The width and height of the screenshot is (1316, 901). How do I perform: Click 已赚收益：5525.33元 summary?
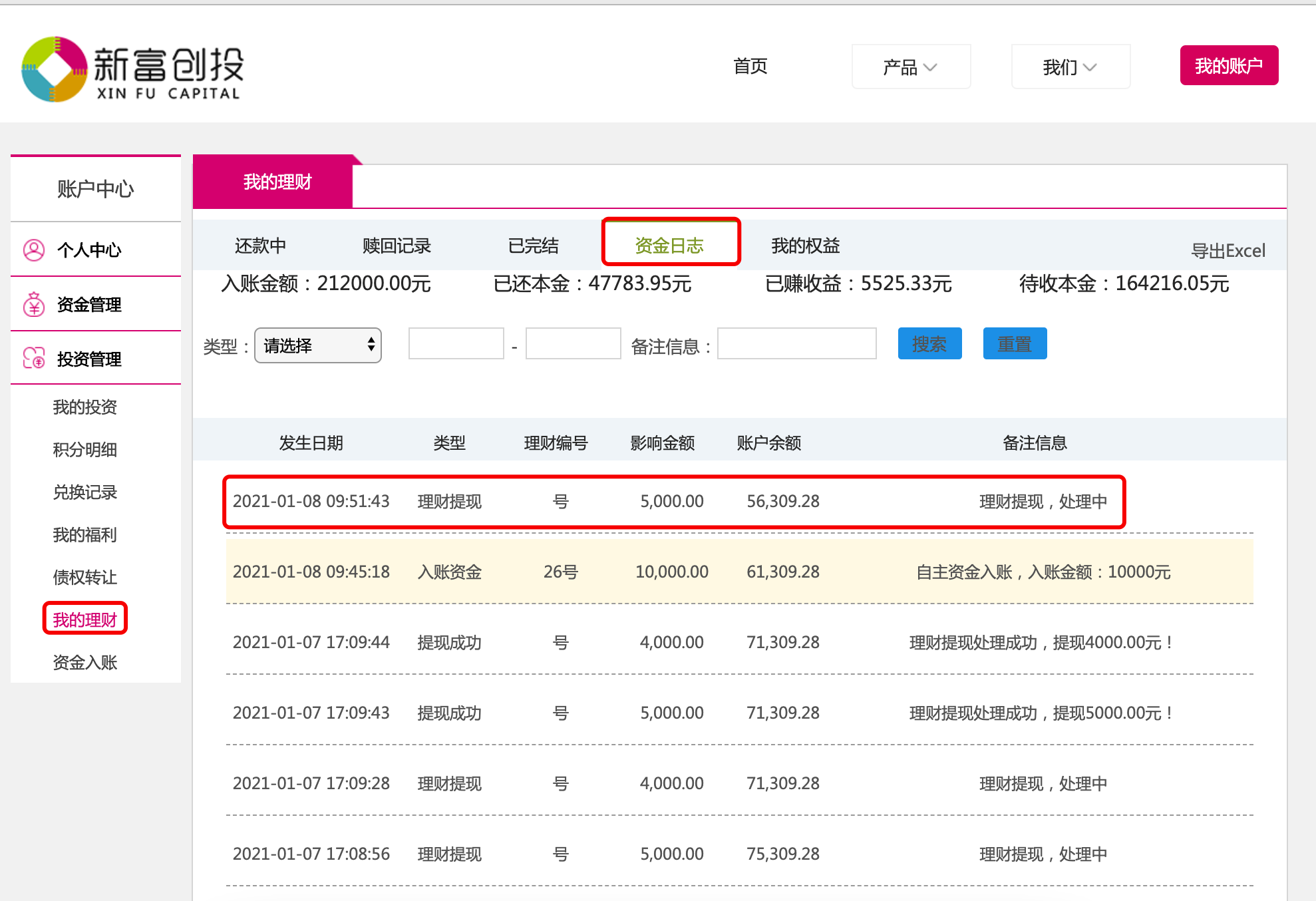(858, 284)
